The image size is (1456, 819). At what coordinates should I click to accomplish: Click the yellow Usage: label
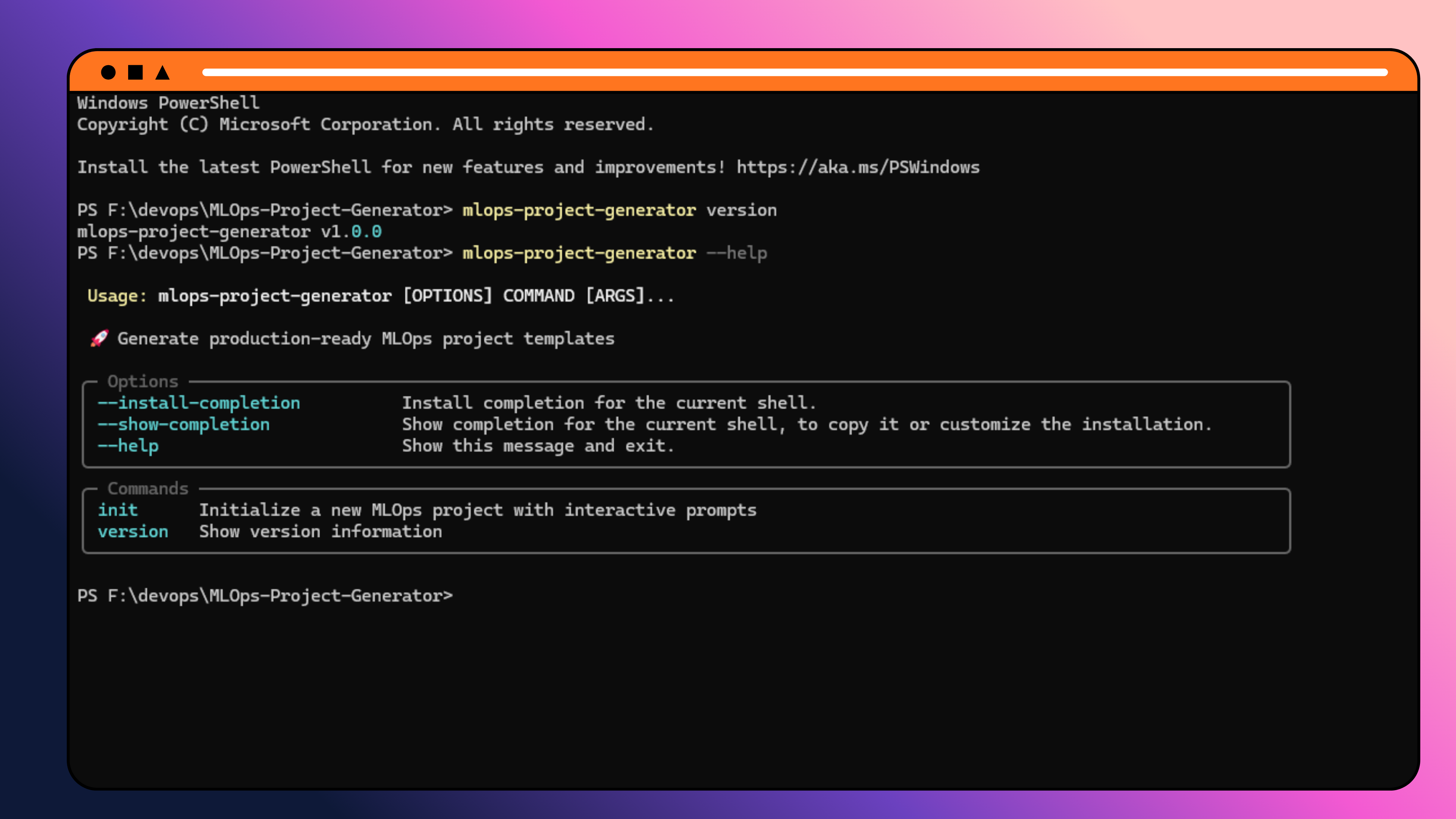click(x=117, y=296)
